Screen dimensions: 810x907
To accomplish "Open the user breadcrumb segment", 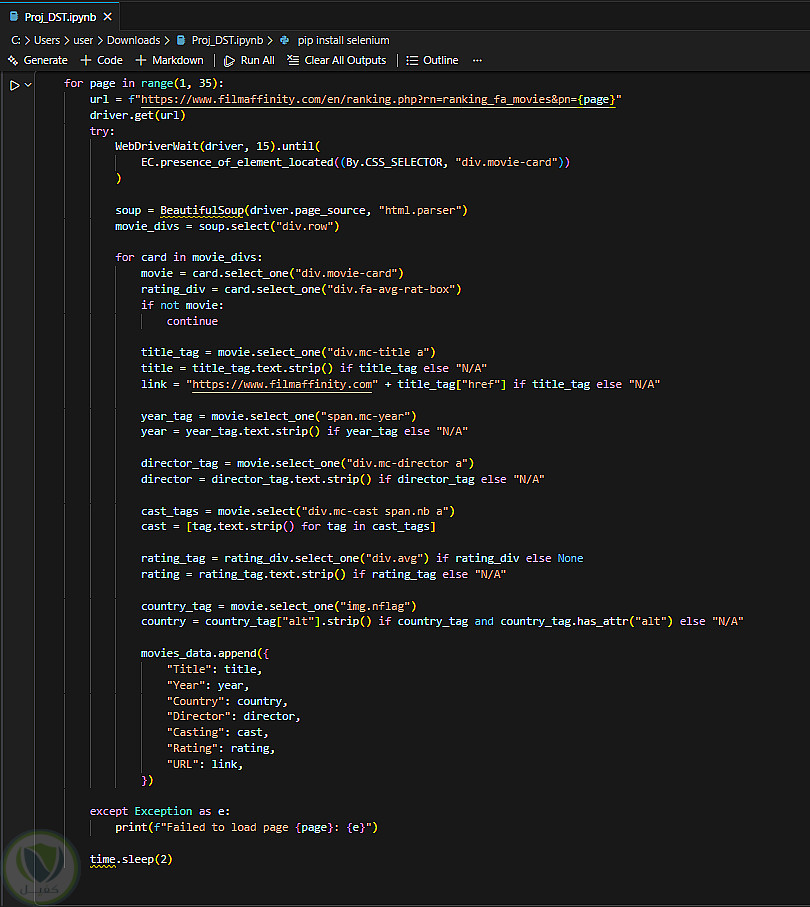I will pyautogui.click(x=83, y=40).
